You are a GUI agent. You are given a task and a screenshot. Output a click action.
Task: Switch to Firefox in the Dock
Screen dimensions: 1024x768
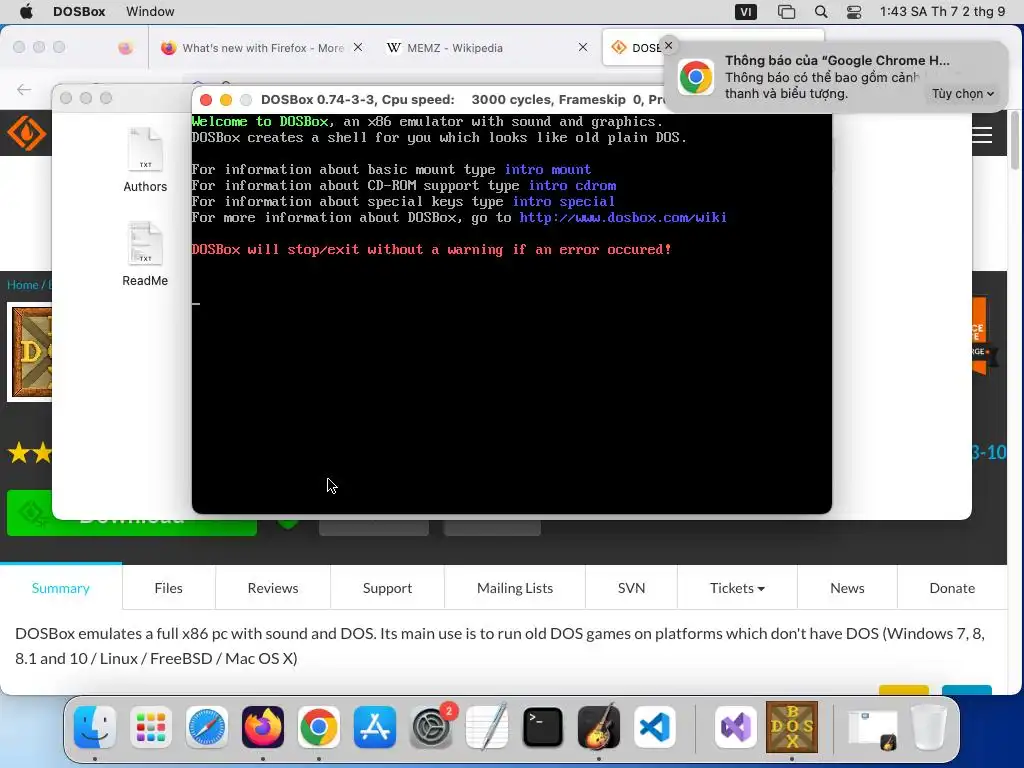(x=263, y=727)
